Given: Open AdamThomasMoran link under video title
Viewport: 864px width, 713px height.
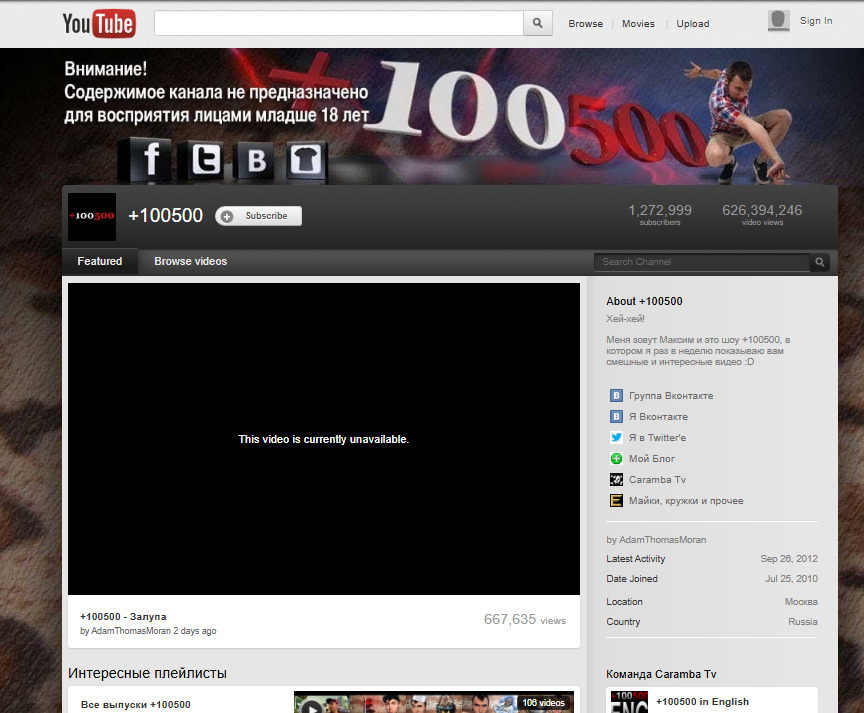Looking at the screenshot, I should [x=131, y=631].
